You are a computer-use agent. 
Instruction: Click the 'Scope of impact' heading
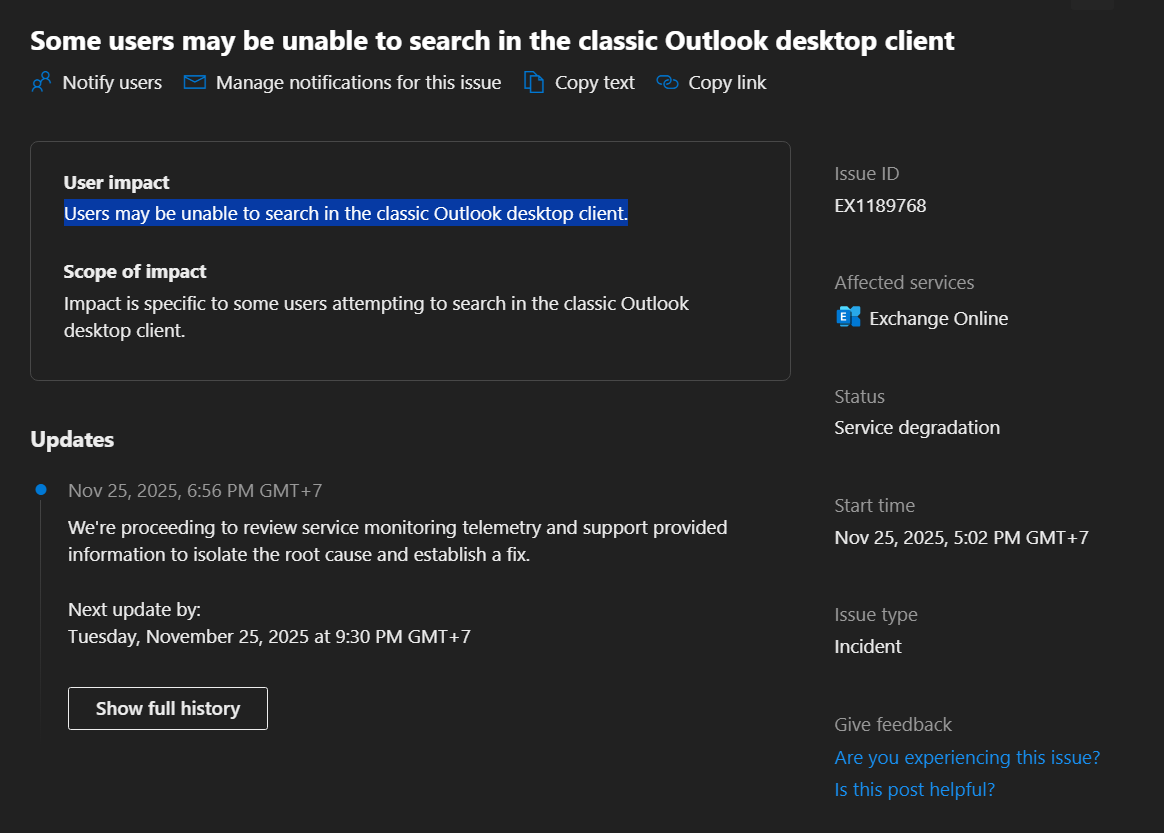pos(134,272)
